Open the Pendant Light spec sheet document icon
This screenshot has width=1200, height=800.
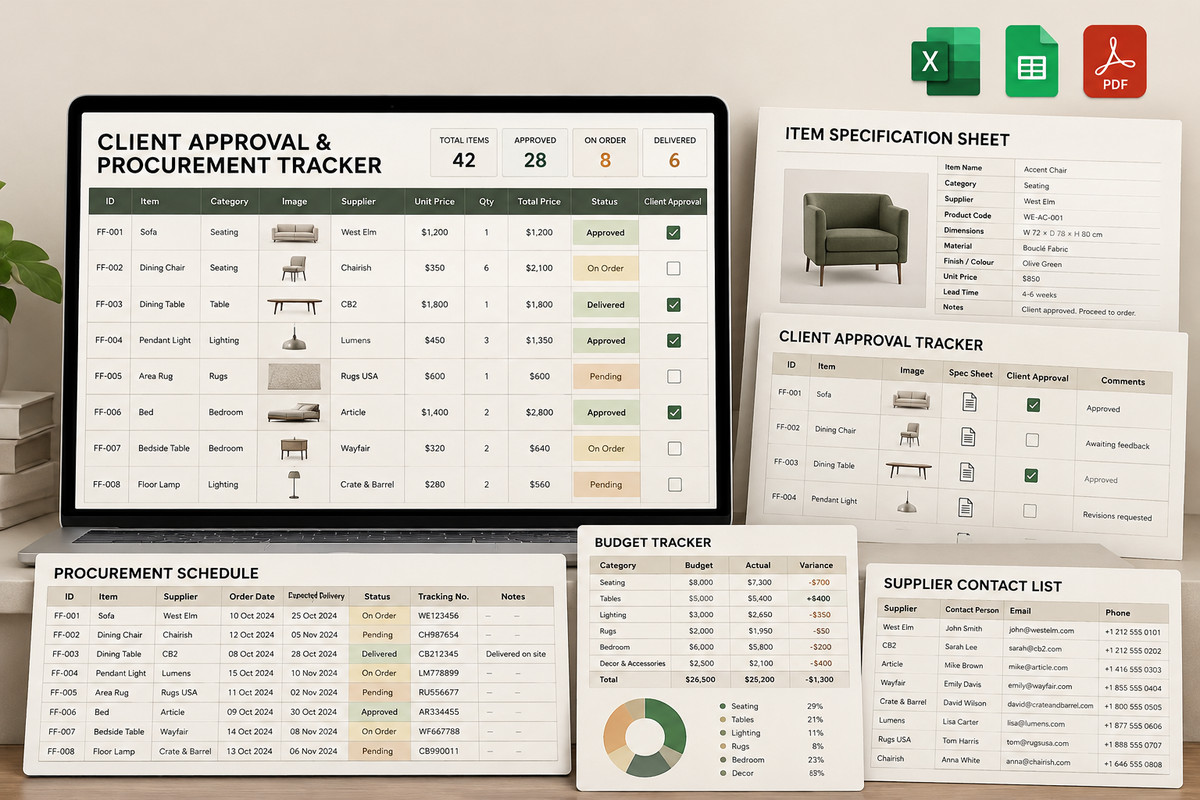pos(966,508)
